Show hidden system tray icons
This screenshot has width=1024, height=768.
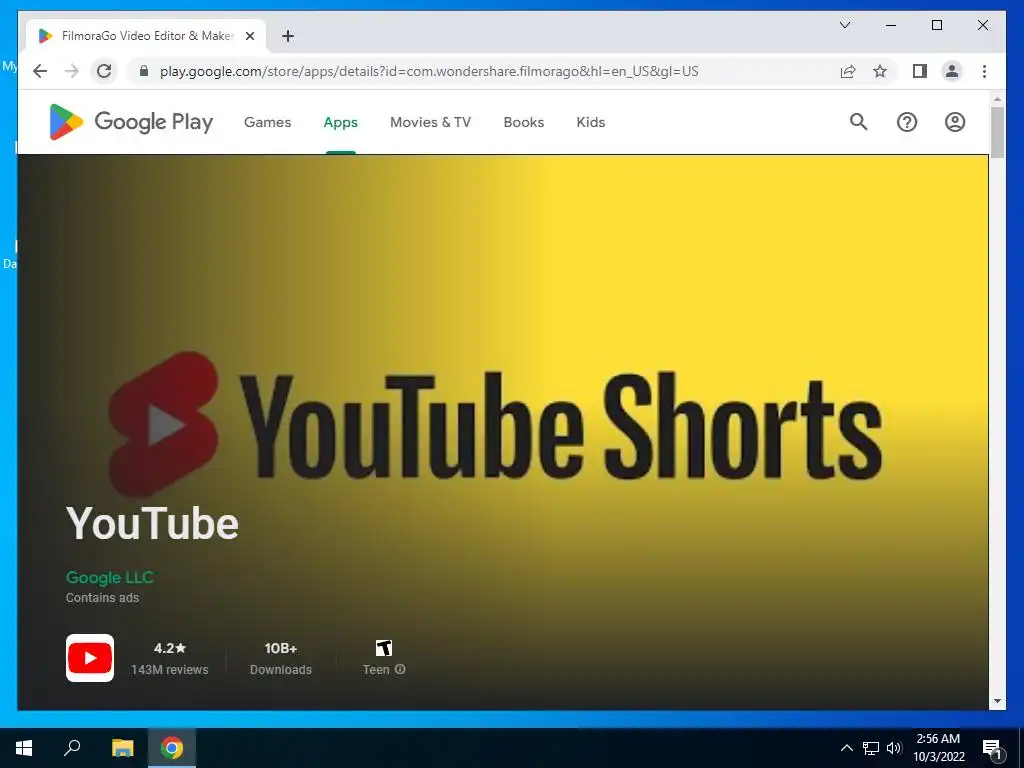pyautogui.click(x=846, y=748)
